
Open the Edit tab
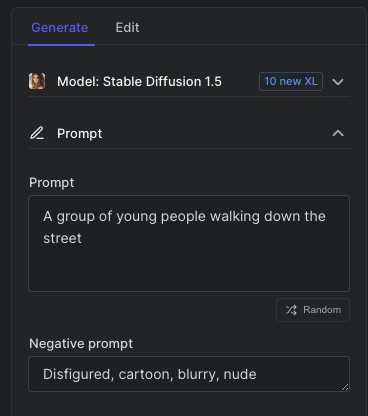[127, 28]
